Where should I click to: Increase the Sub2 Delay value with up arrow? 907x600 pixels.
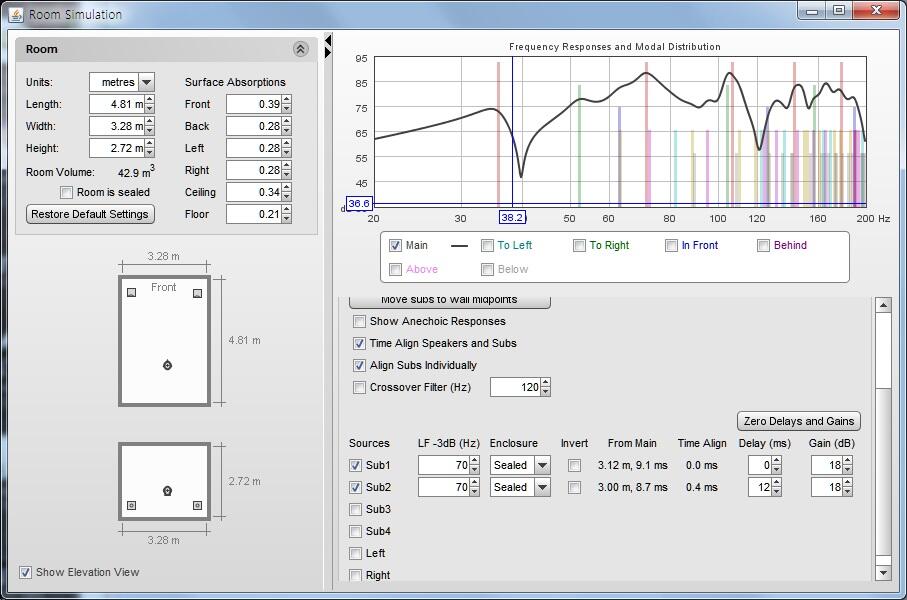(x=777, y=483)
